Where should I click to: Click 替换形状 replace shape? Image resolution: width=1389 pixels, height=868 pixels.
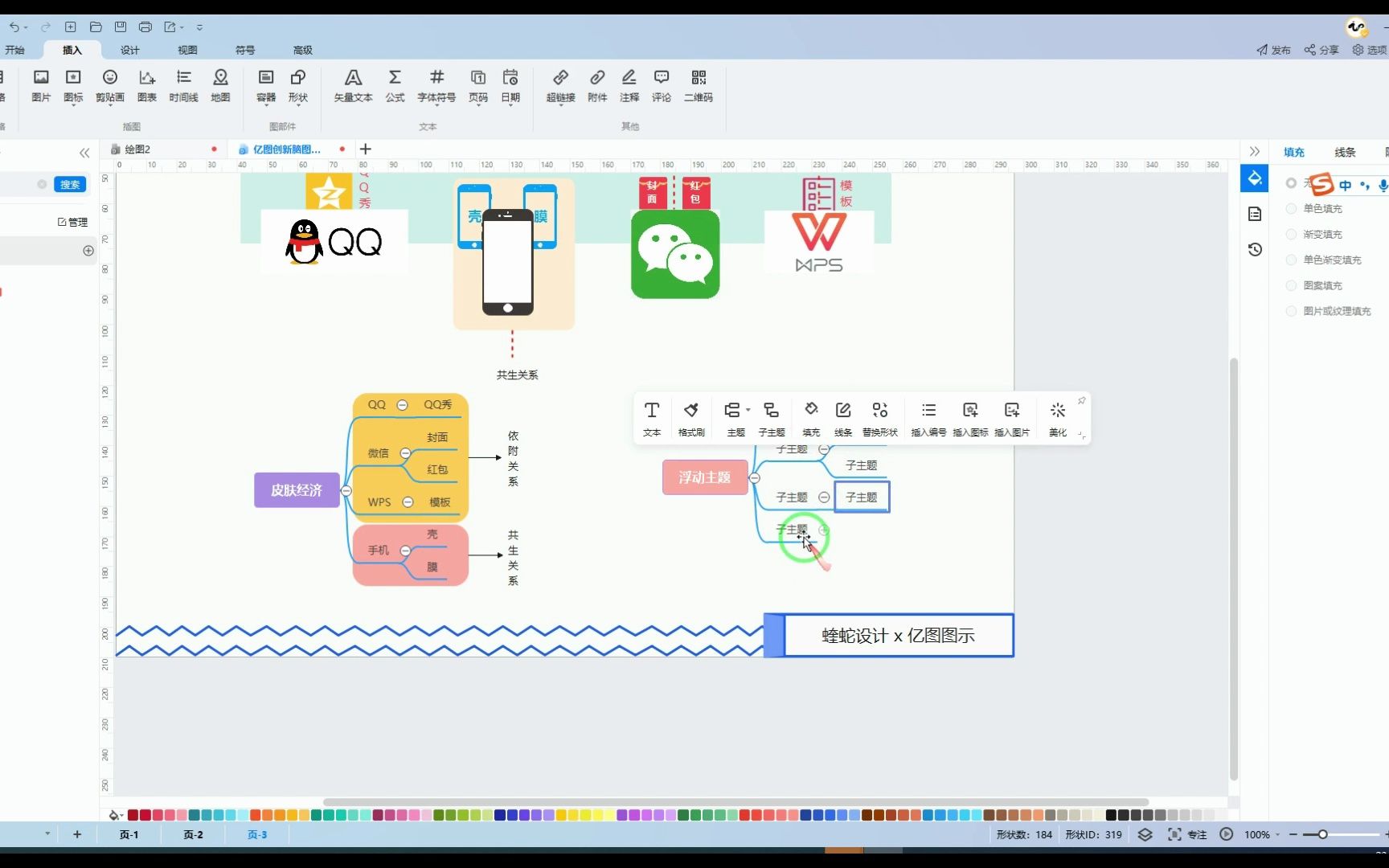click(x=880, y=419)
